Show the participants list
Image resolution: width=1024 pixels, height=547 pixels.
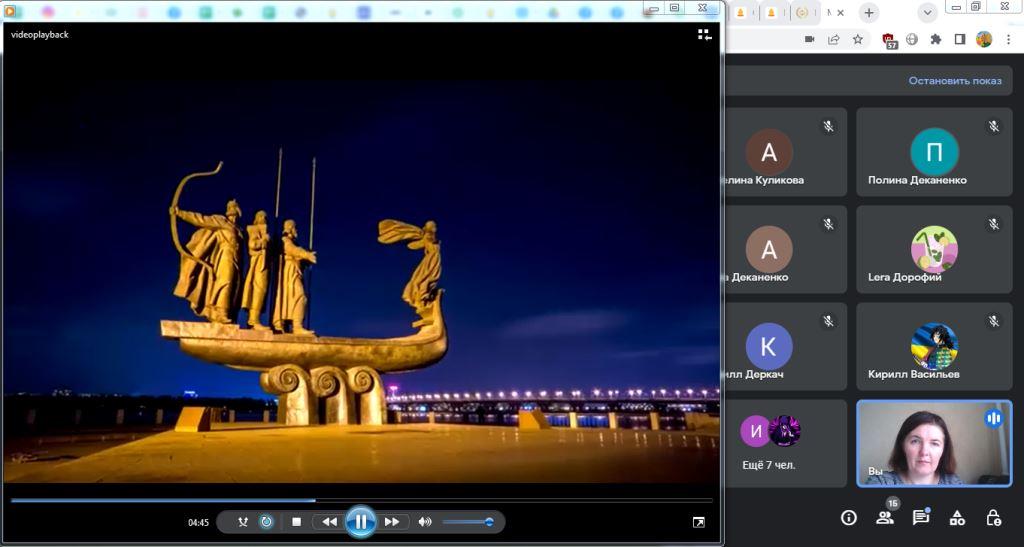(x=885, y=518)
